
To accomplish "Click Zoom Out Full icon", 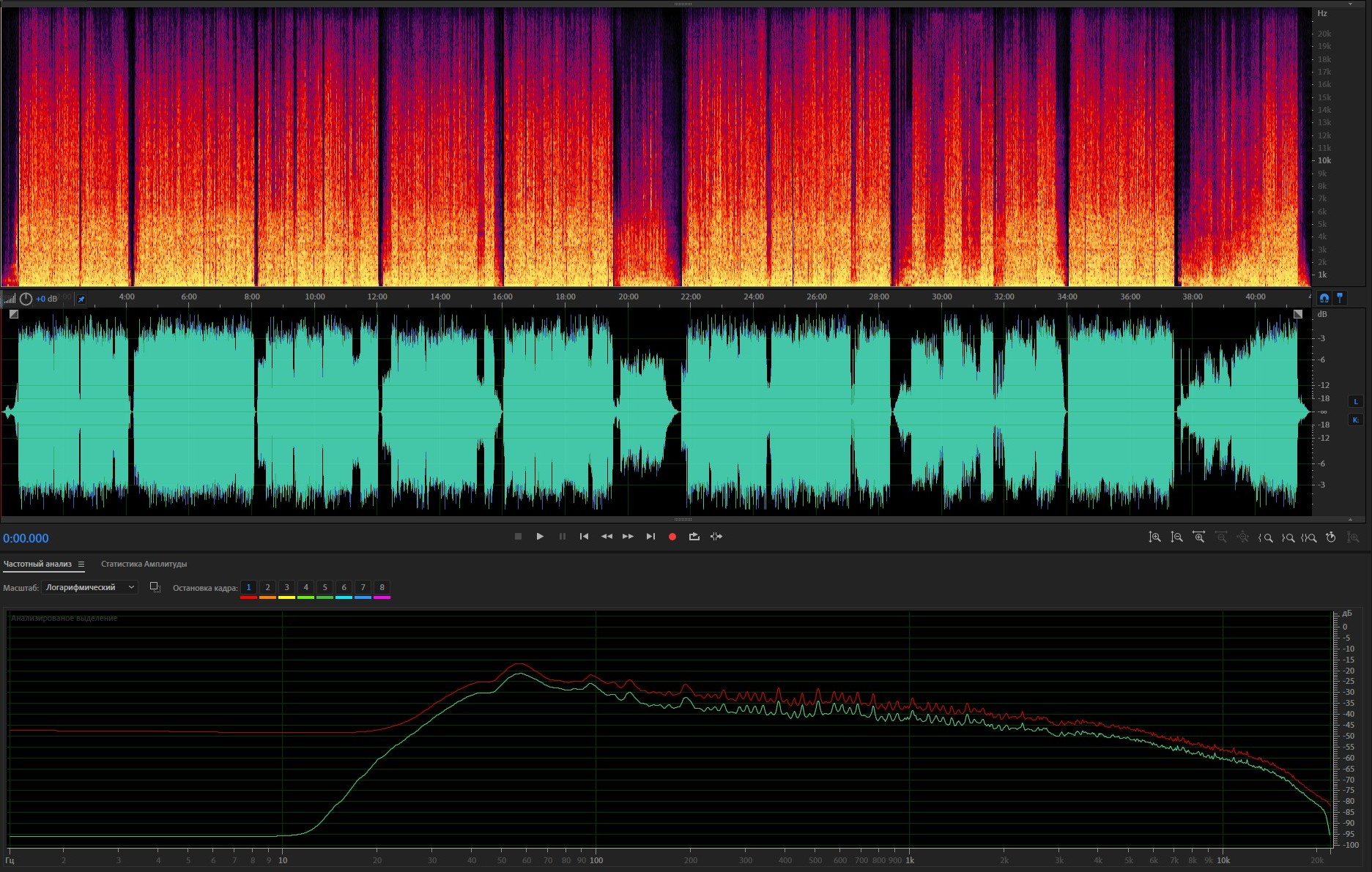I will [x=1243, y=537].
